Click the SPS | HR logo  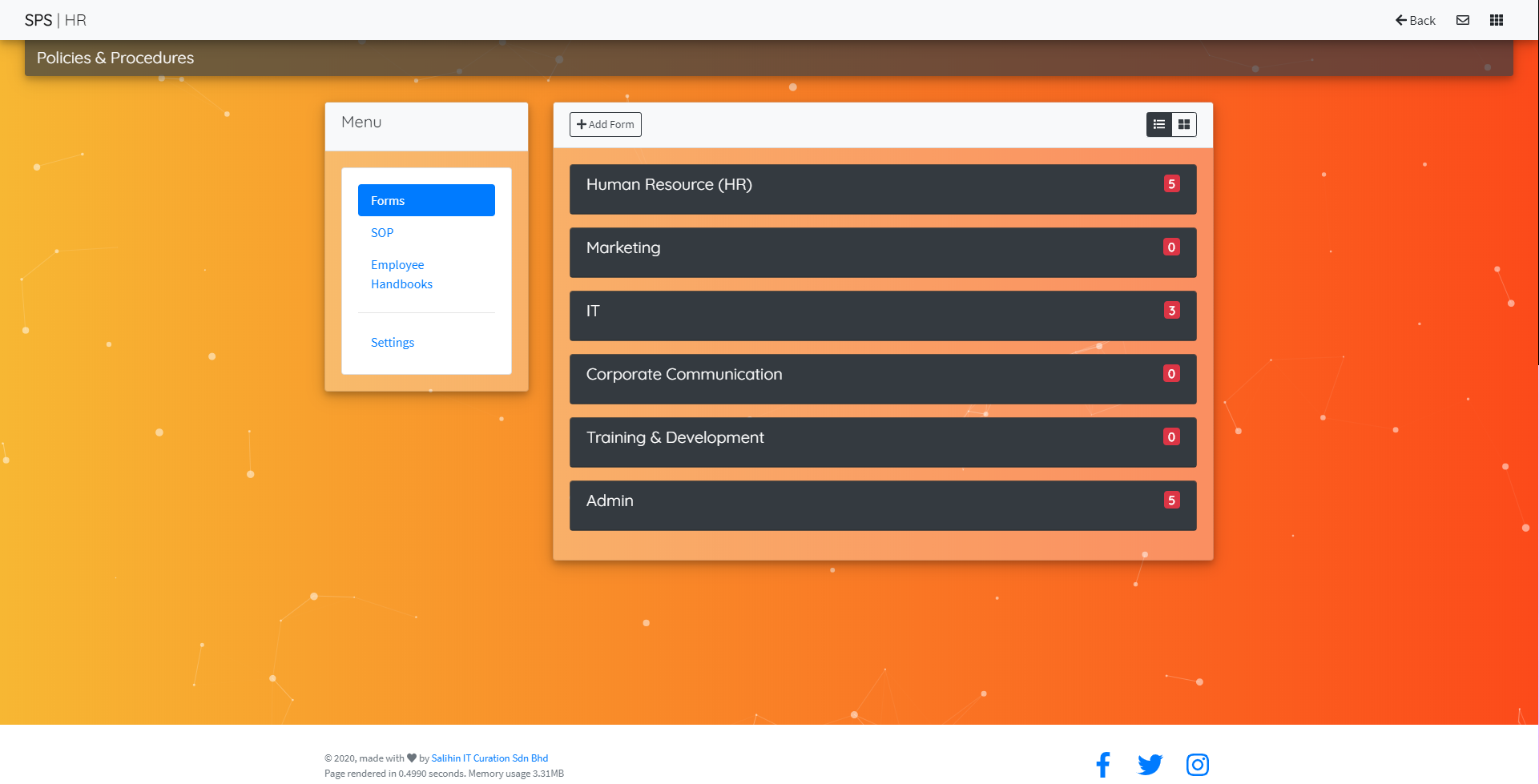pos(55,20)
